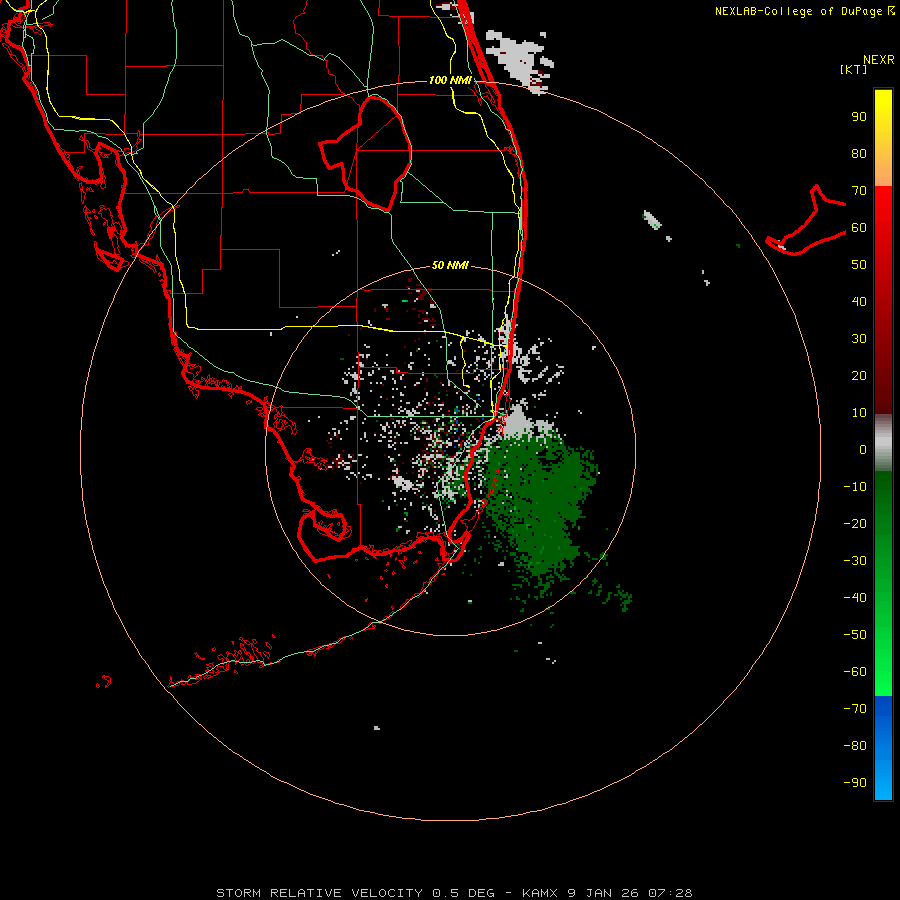The height and width of the screenshot is (900, 900).
Task: Click the positive 80 value on the velocity scale
Action: (x=859, y=154)
